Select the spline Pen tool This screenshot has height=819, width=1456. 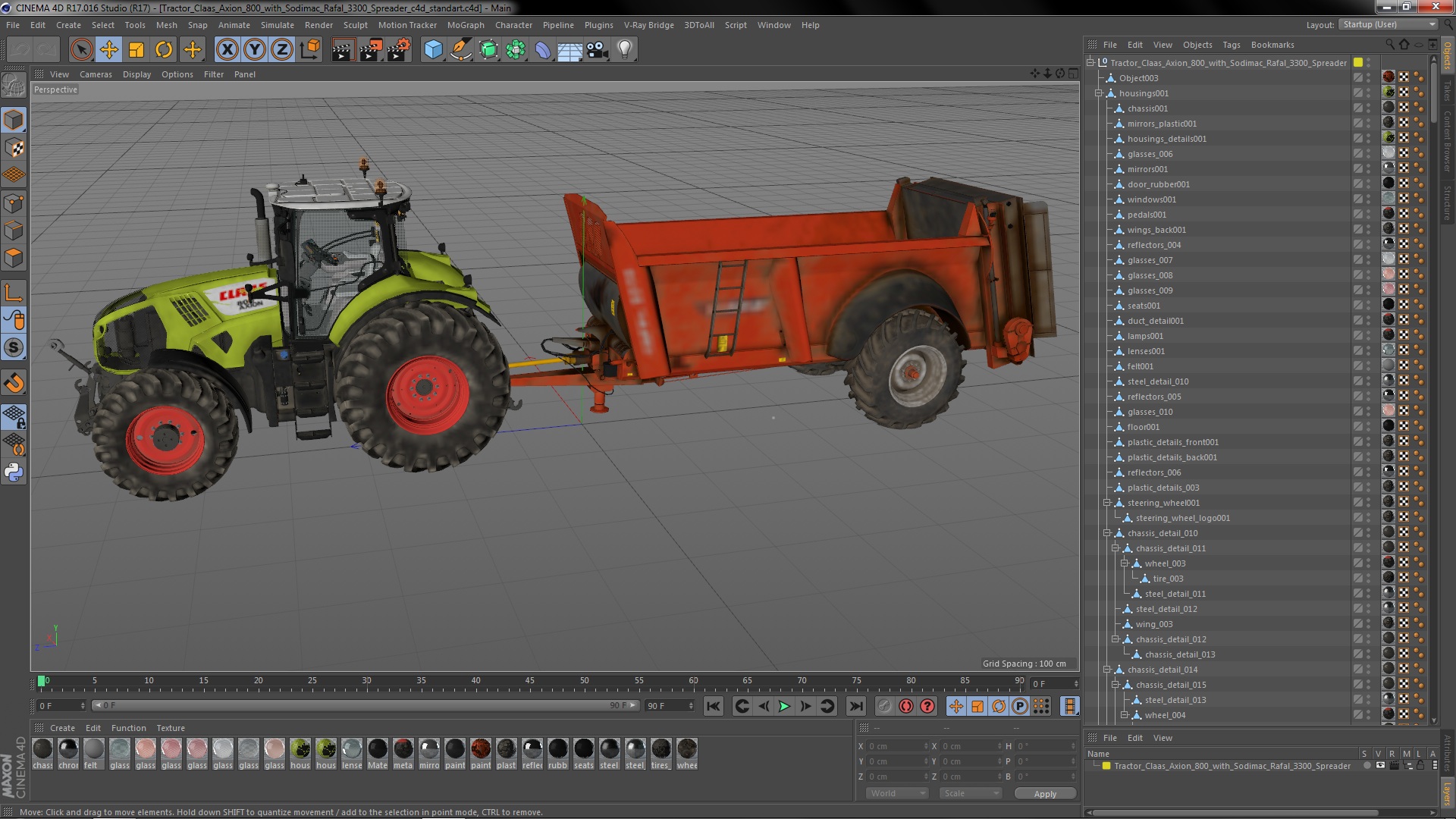[x=460, y=50]
